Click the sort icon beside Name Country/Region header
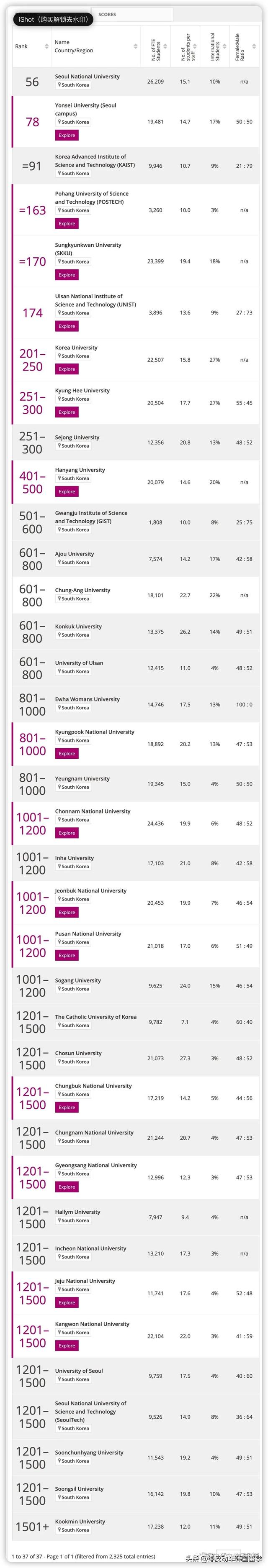 136,46
